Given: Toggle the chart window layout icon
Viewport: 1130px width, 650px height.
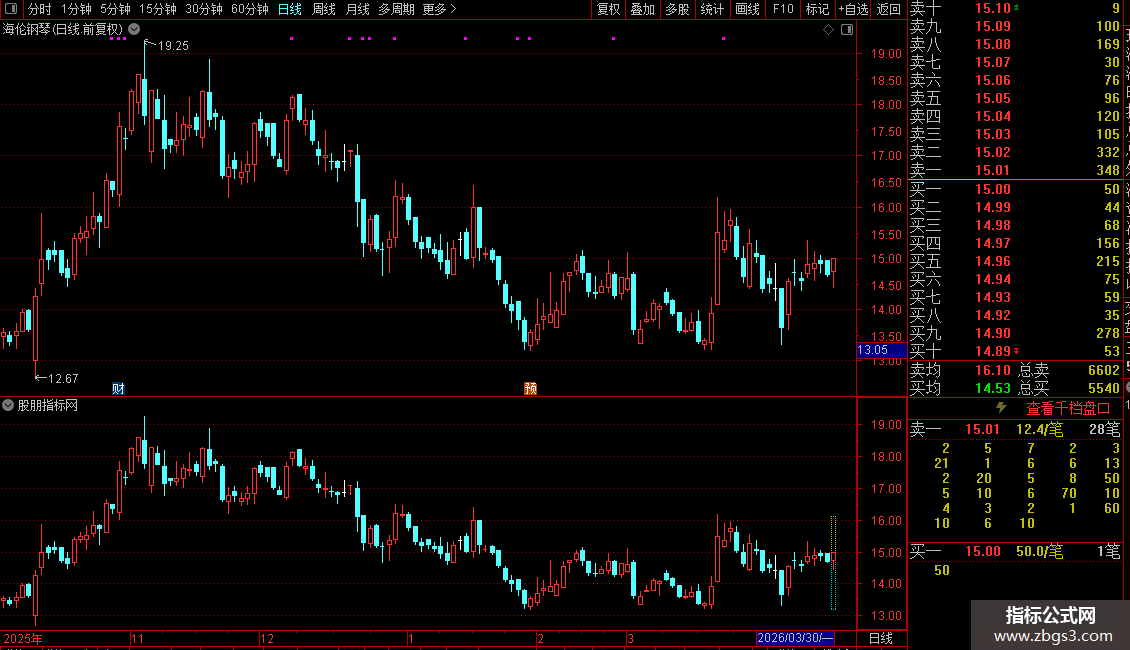Looking at the screenshot, I should click(847, 30).
